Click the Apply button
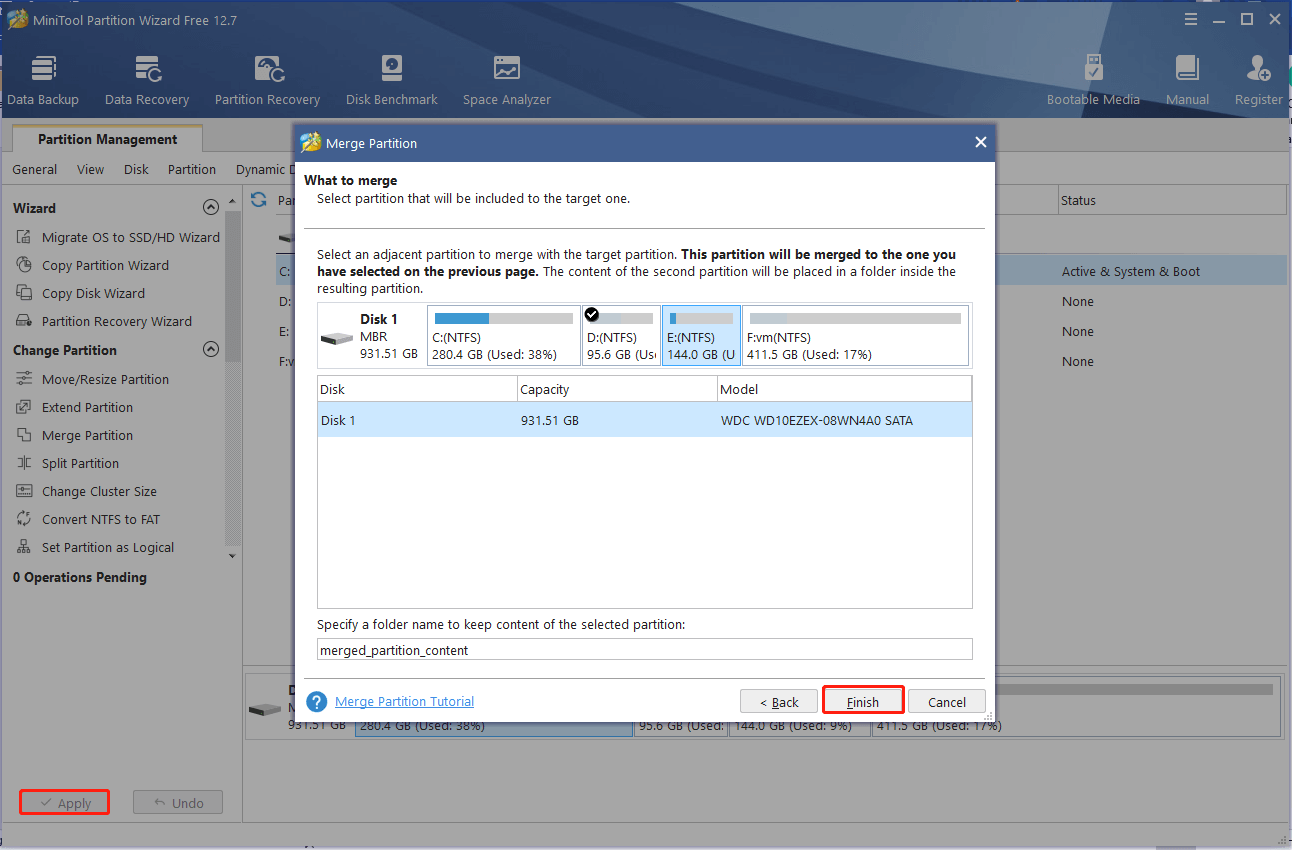This screenshot has height=850, width=1292. [x=65, y=802]
